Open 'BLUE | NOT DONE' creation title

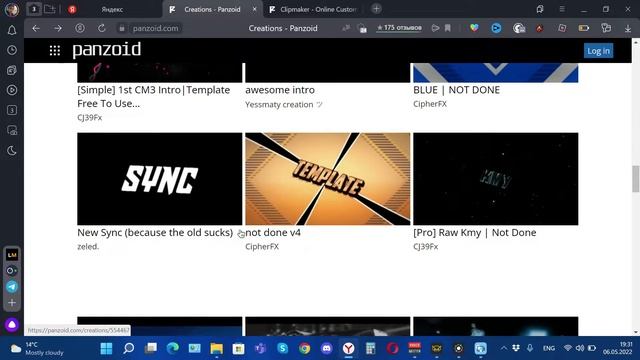tap(456, 90)
